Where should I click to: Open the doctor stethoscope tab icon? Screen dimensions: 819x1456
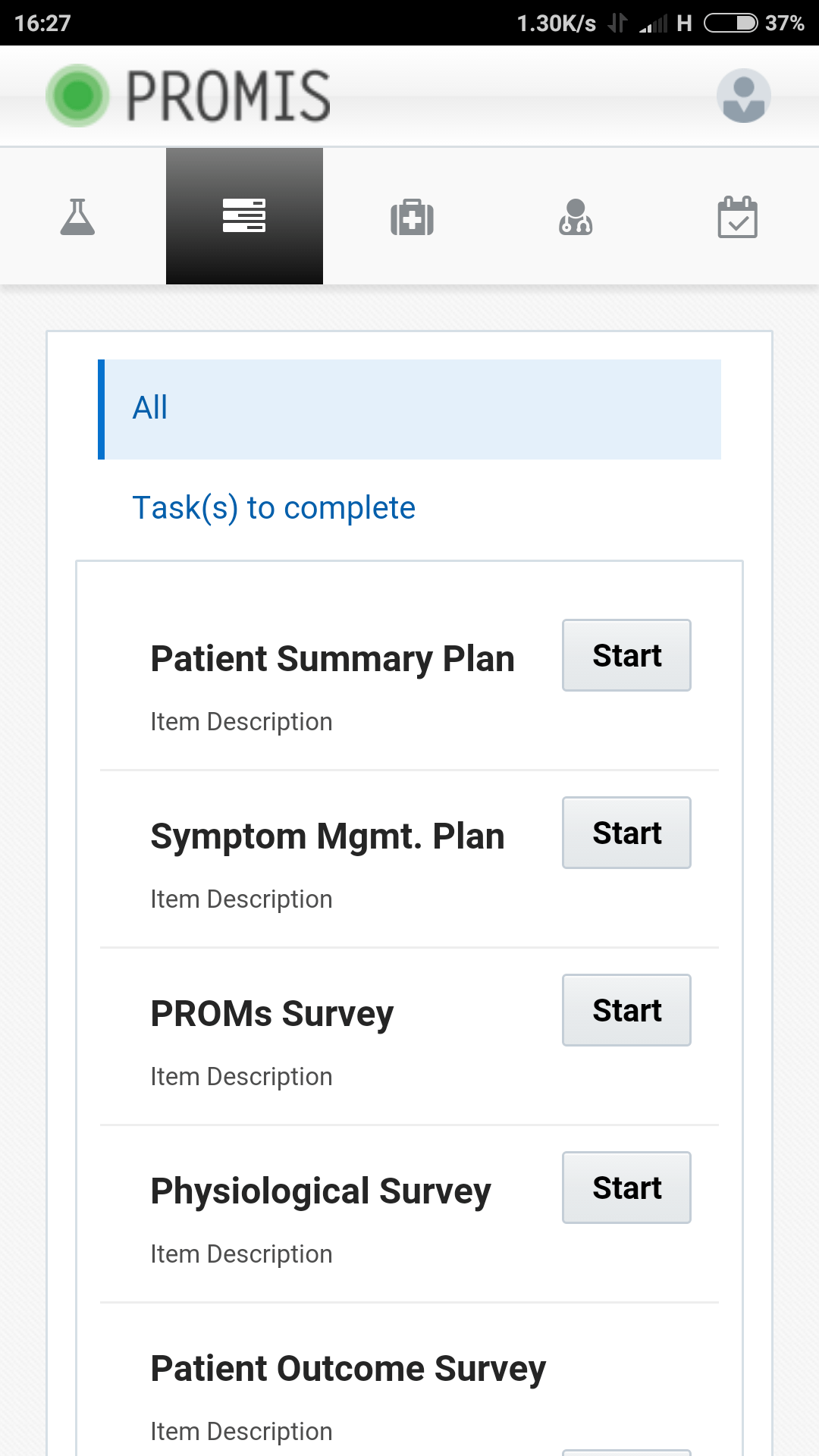(576, 218)
